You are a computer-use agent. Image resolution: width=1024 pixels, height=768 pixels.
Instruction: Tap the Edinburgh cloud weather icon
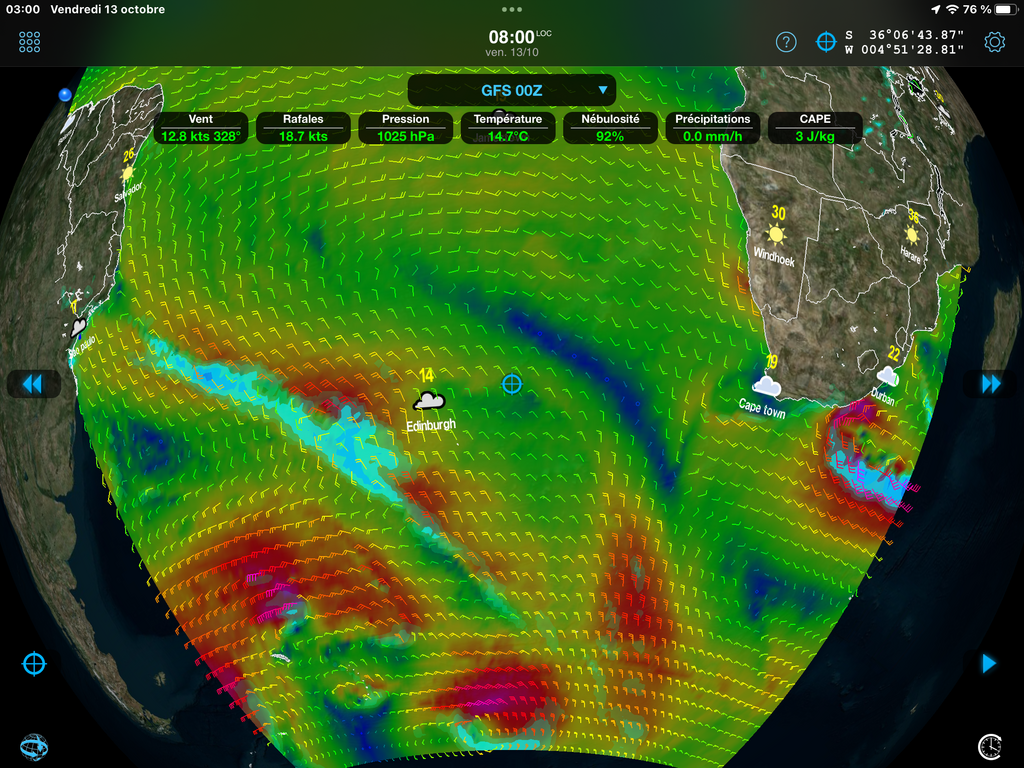pos(429,401)
